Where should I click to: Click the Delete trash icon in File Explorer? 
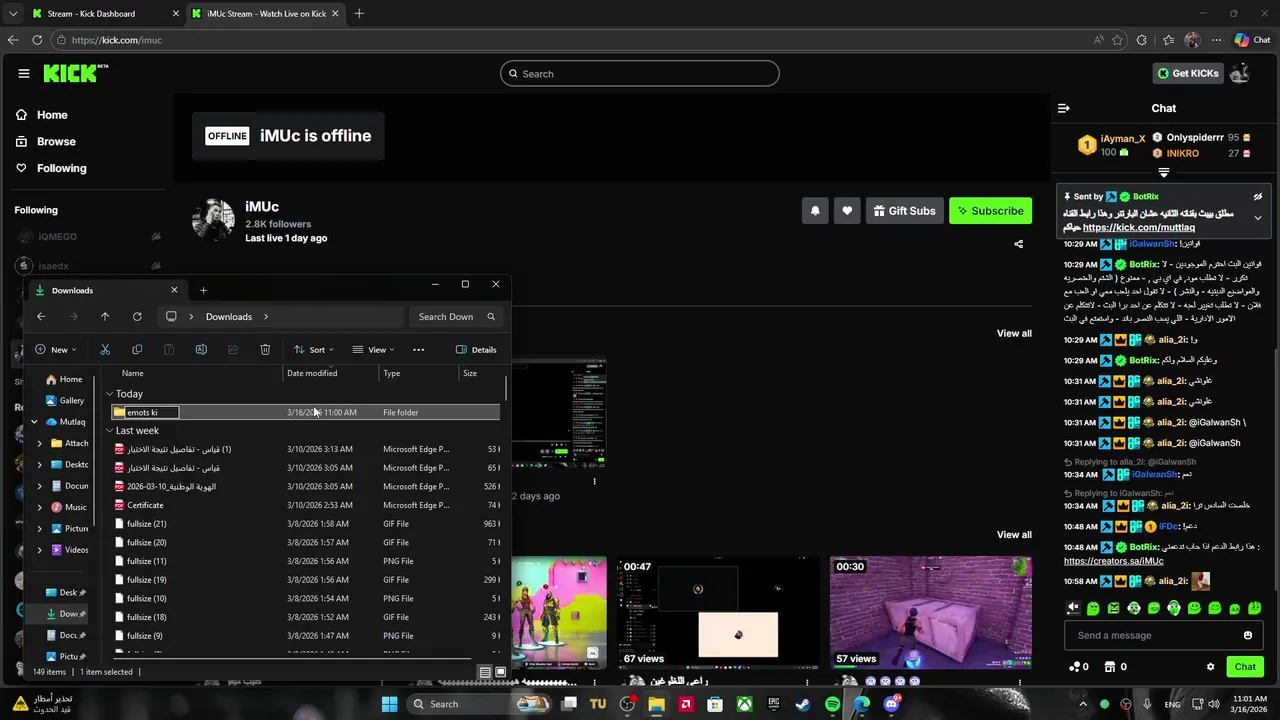(x=265, y=350)
